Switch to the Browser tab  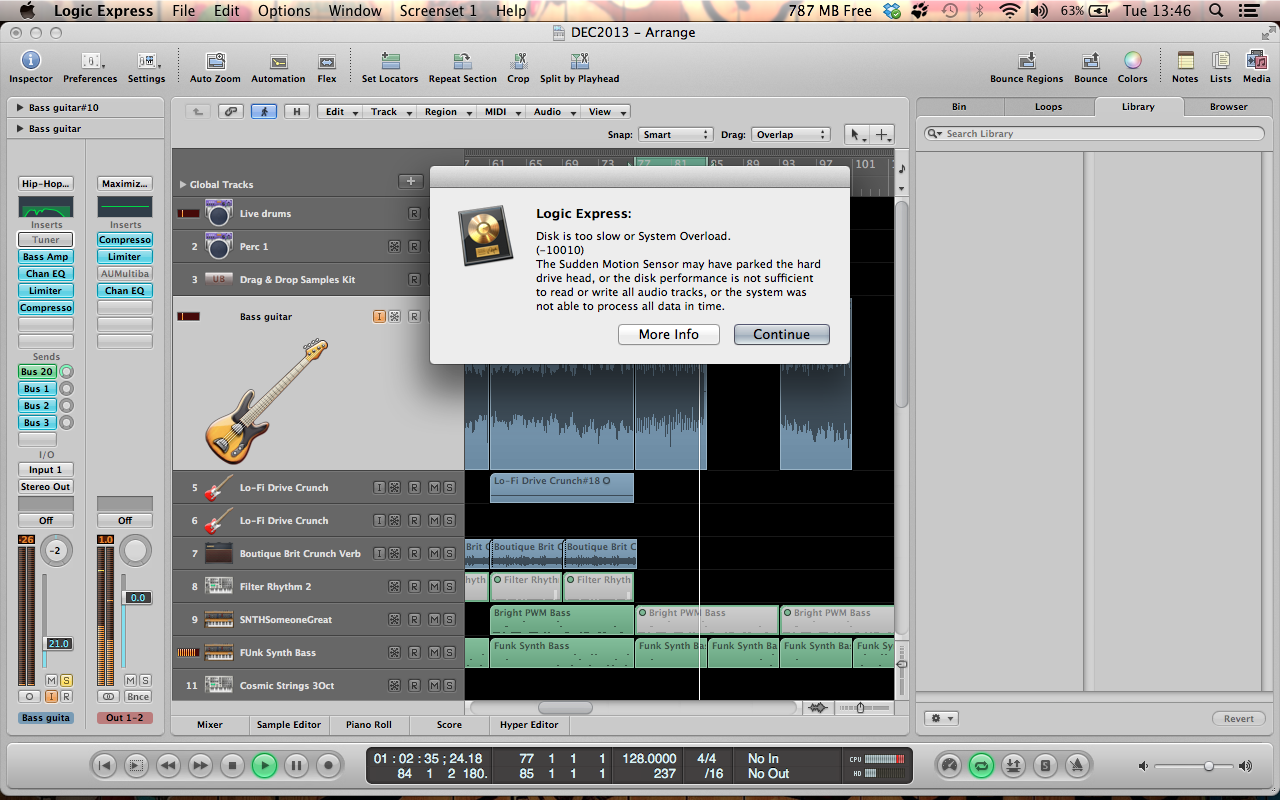1228,107
